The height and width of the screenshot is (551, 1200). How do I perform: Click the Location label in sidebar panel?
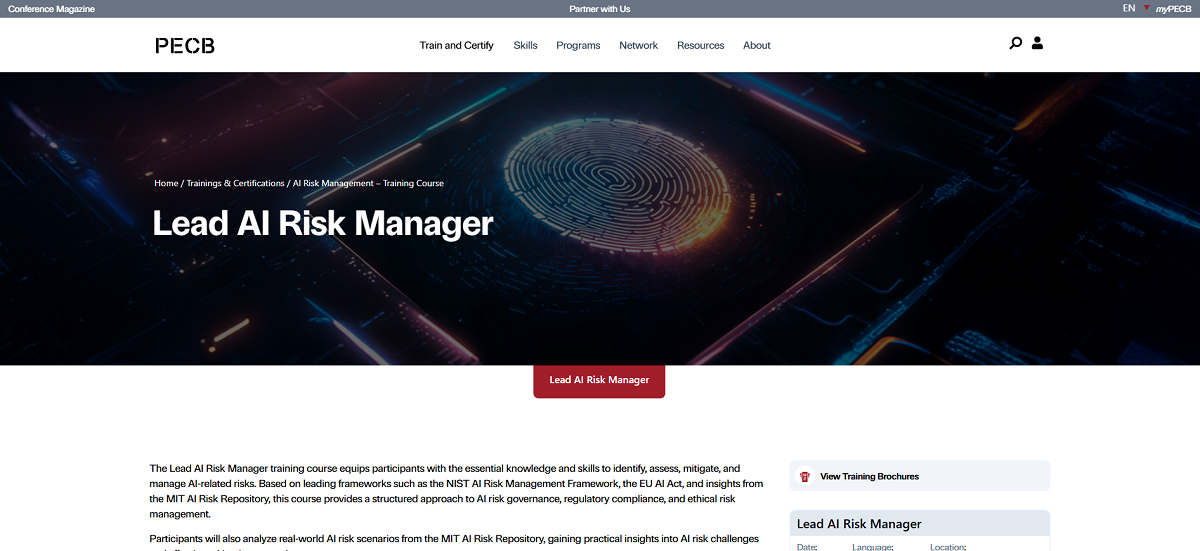[948, 547]
